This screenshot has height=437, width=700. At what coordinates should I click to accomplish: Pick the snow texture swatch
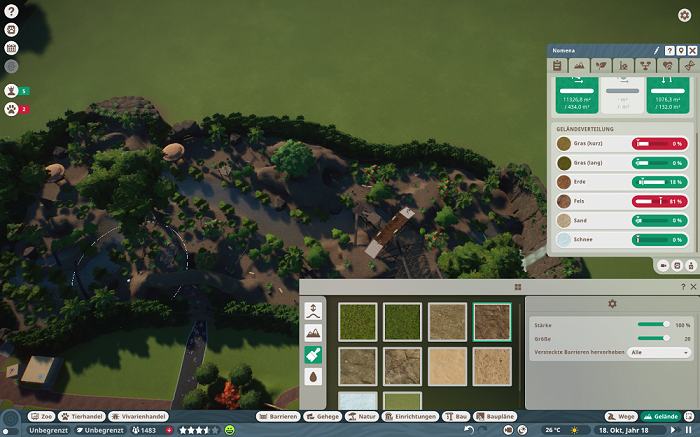coord(358,400)
